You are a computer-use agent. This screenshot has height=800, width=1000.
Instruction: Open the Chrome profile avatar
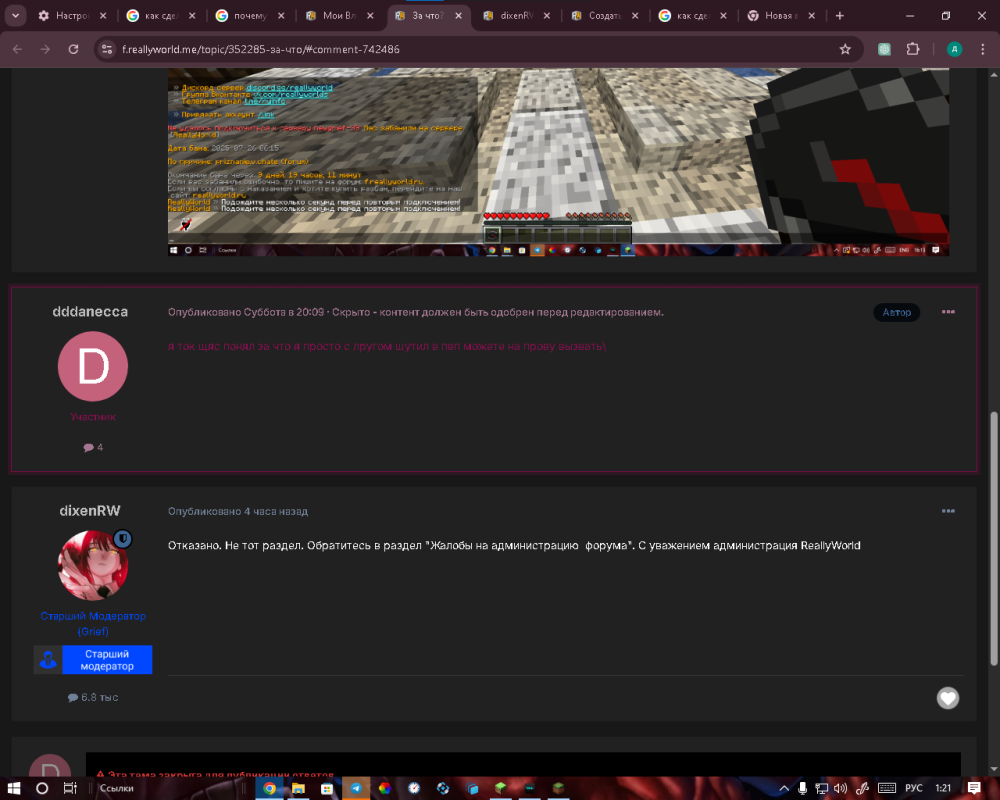(x=954, y=49)
